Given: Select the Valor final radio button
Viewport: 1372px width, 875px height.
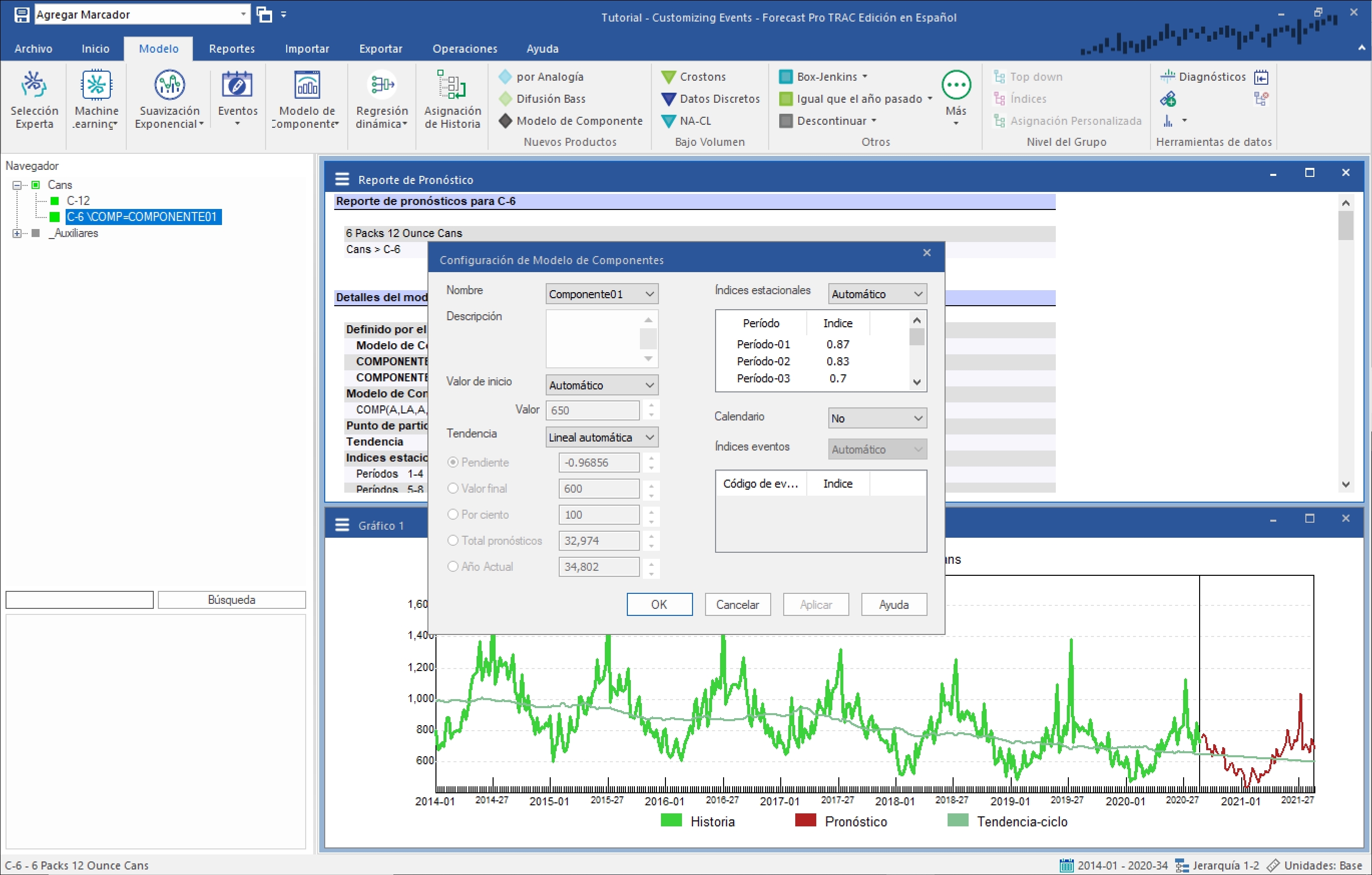Looking at the screenshot, I should click(453, 488).
